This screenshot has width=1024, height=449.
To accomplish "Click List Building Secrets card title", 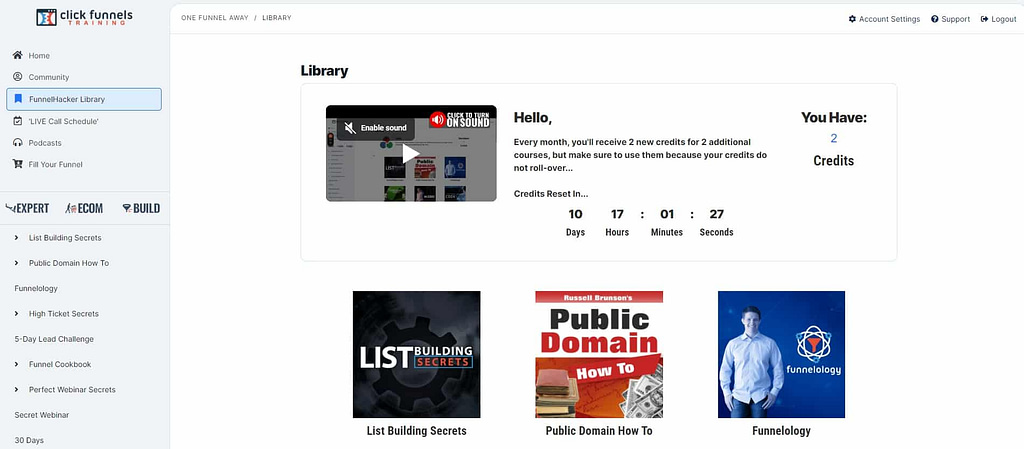I will [417, 431].
